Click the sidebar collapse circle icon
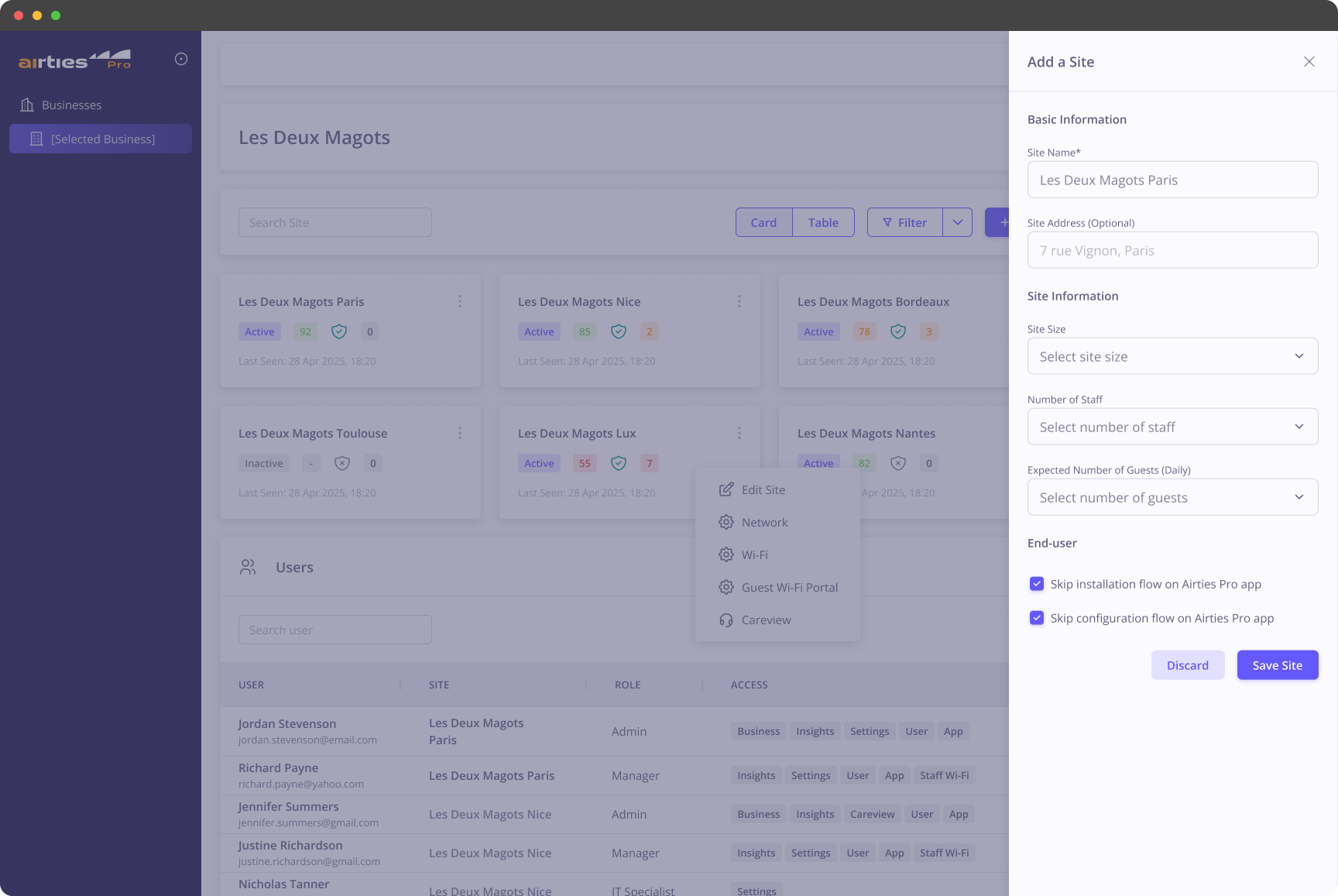1338x896 pixels. (x=181, y=59)
